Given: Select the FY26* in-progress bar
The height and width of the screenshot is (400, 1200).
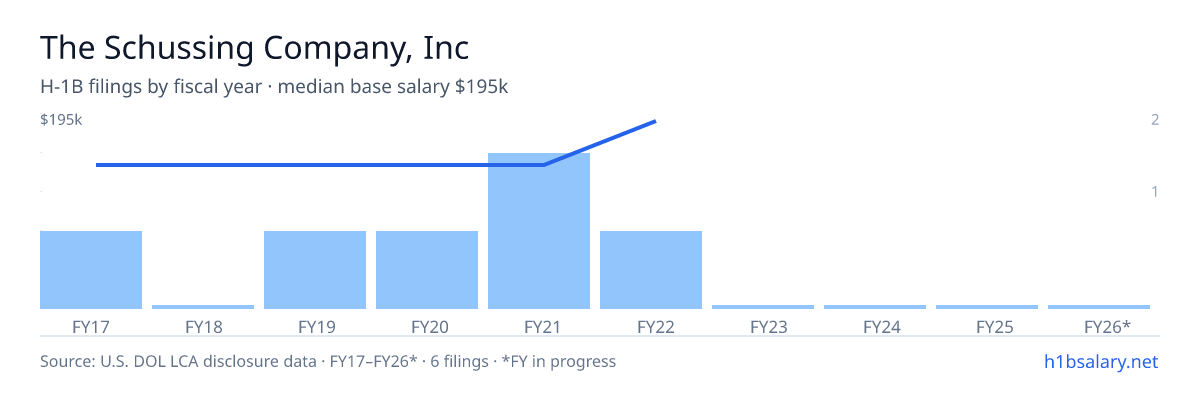Looking at the screenshot, I should [1099, 307].
